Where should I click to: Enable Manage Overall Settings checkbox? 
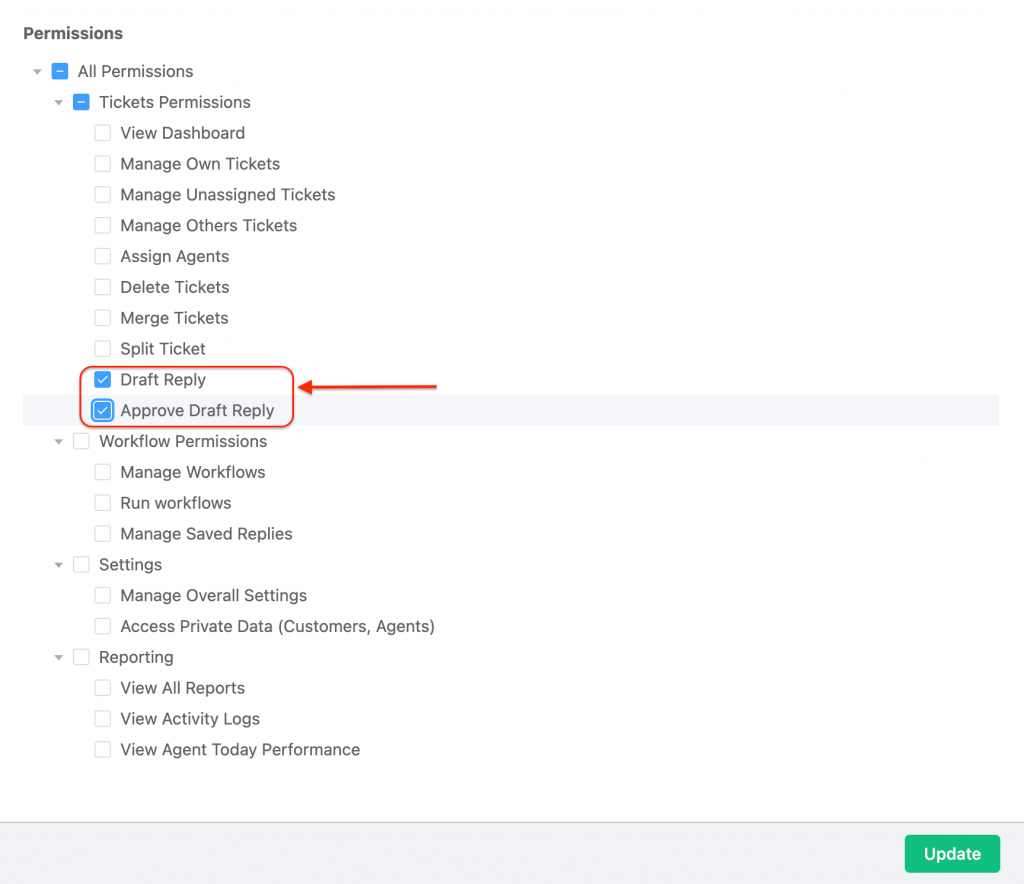coord(103,595)
